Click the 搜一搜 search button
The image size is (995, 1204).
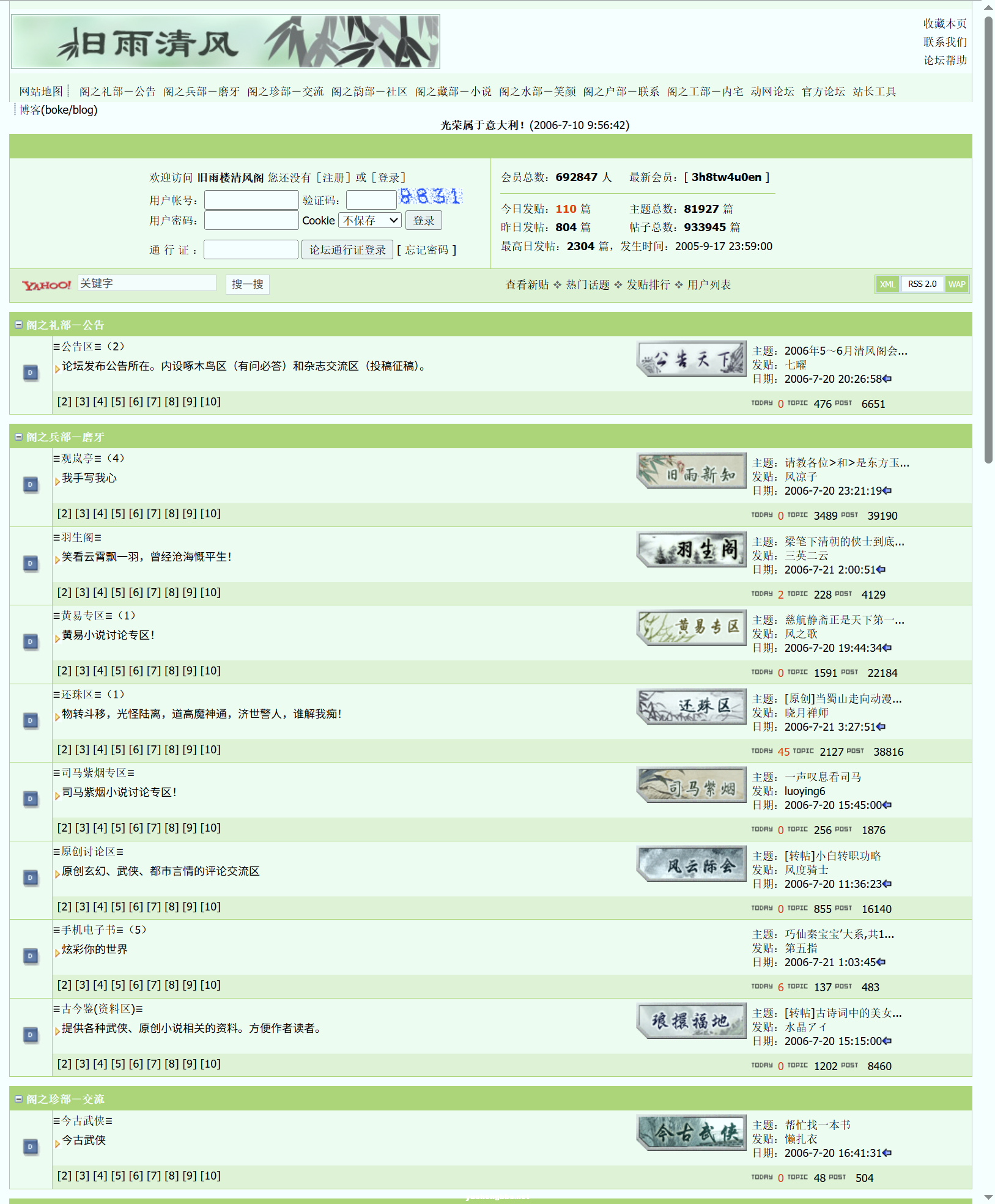pyautogui.click(x=247, y=284)
